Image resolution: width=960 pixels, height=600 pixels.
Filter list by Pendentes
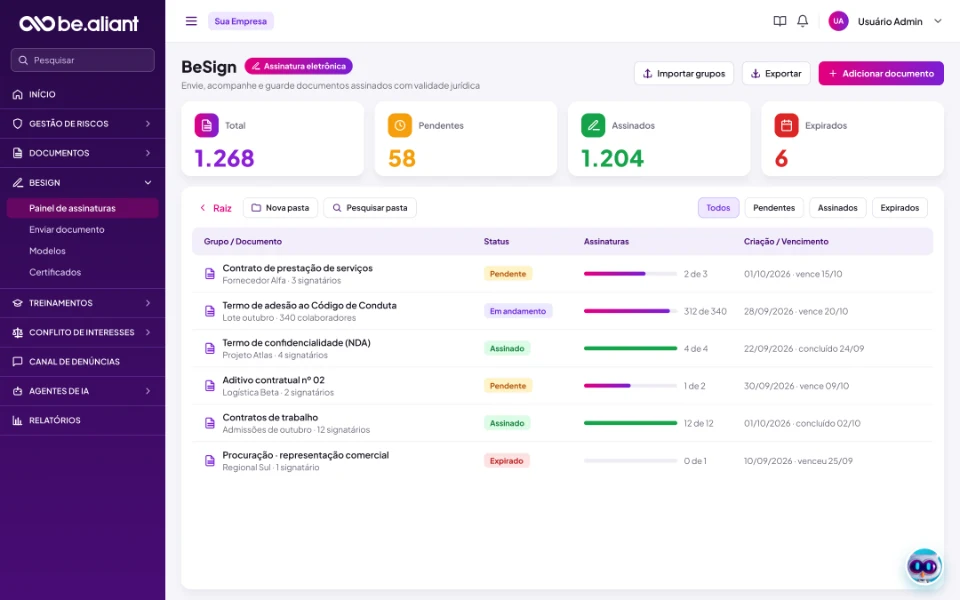[x=774, y=208]
